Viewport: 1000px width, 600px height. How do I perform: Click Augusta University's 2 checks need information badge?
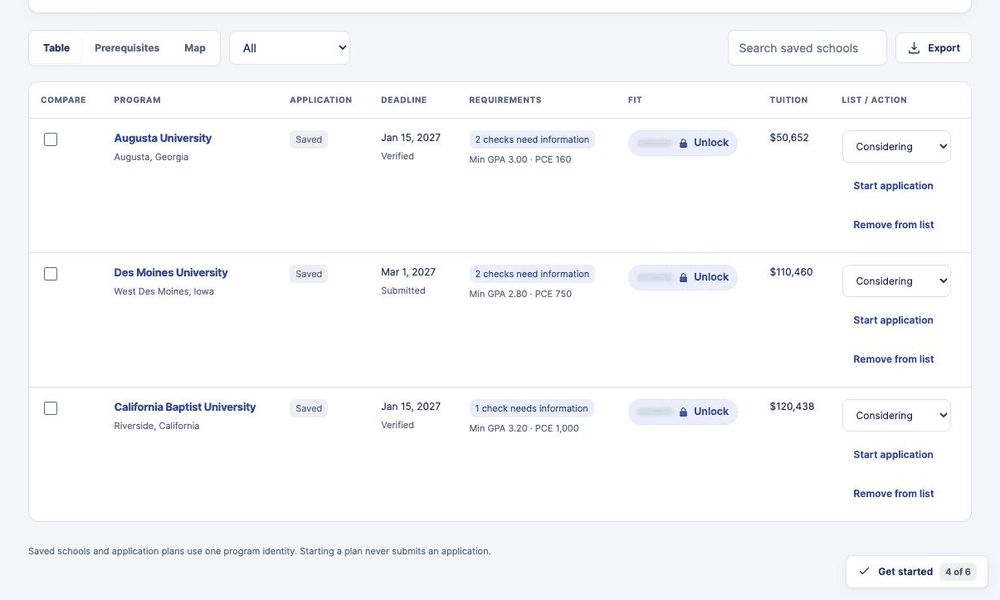(532, 140)
